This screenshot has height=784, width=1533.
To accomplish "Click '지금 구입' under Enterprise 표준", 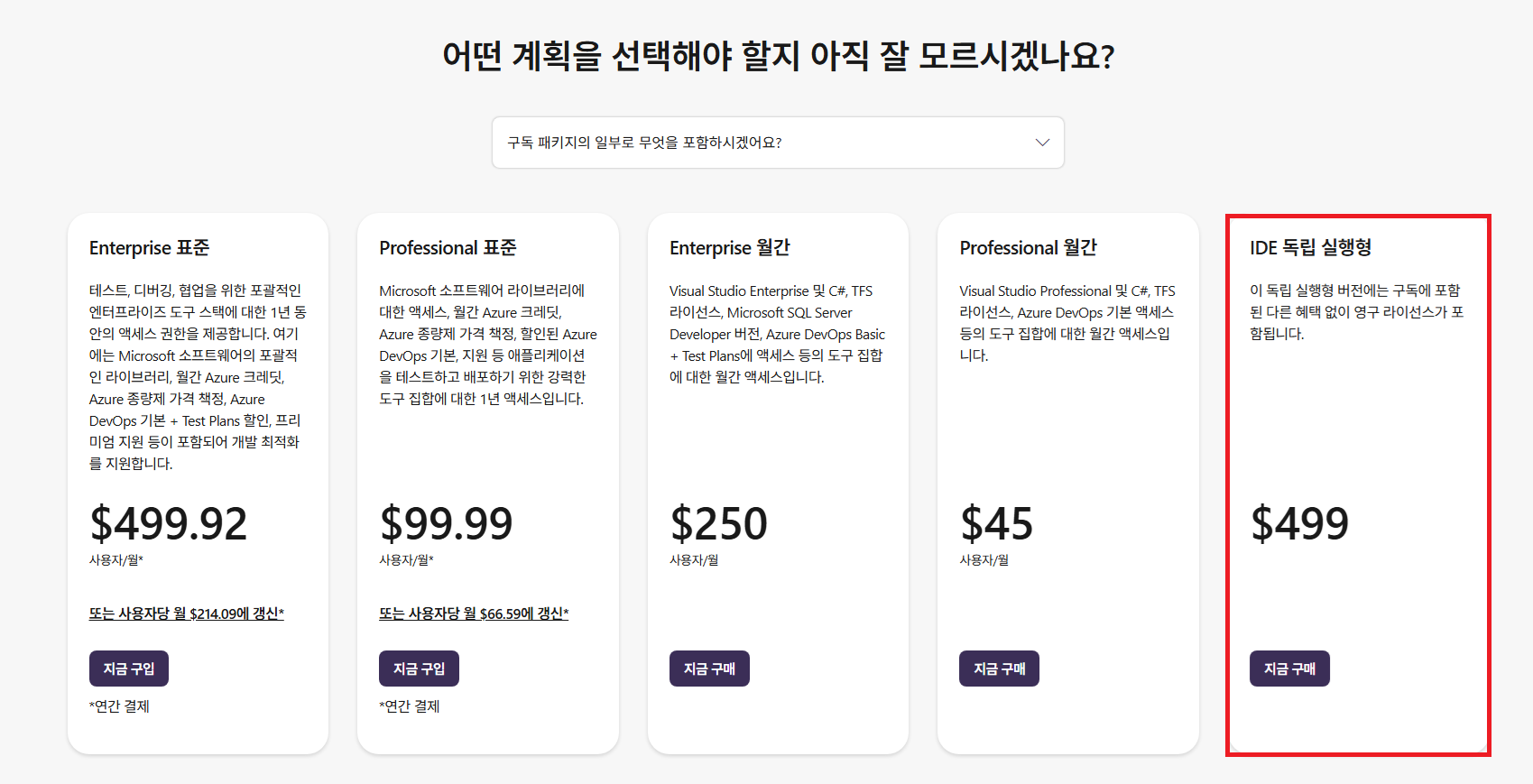I will pyautogui.click(x=129, y=669).
